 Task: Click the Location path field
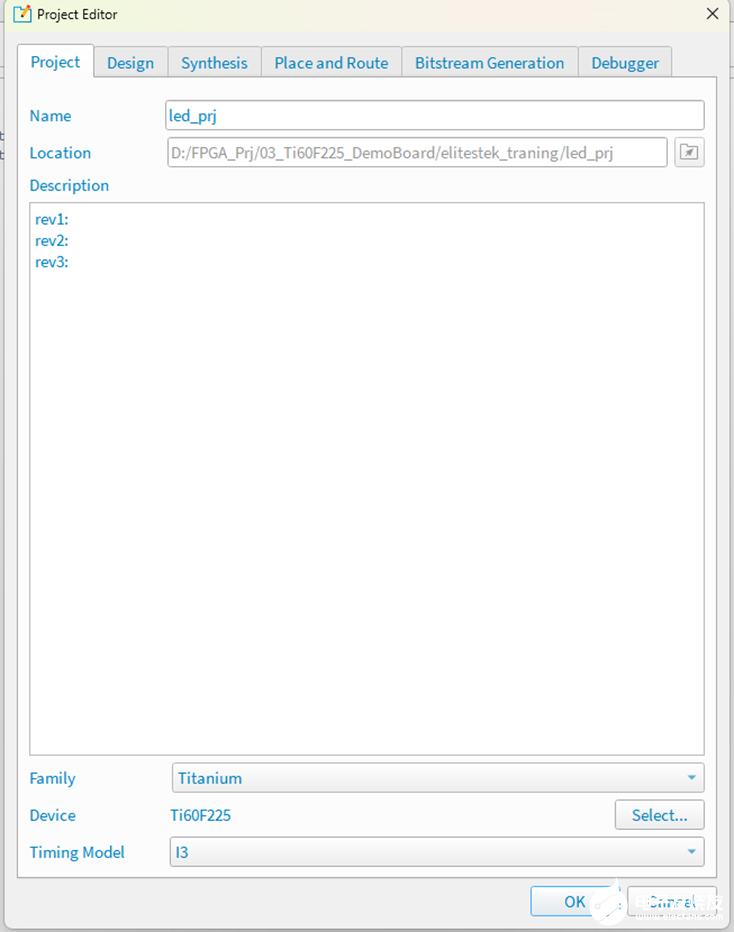point(417,153)
